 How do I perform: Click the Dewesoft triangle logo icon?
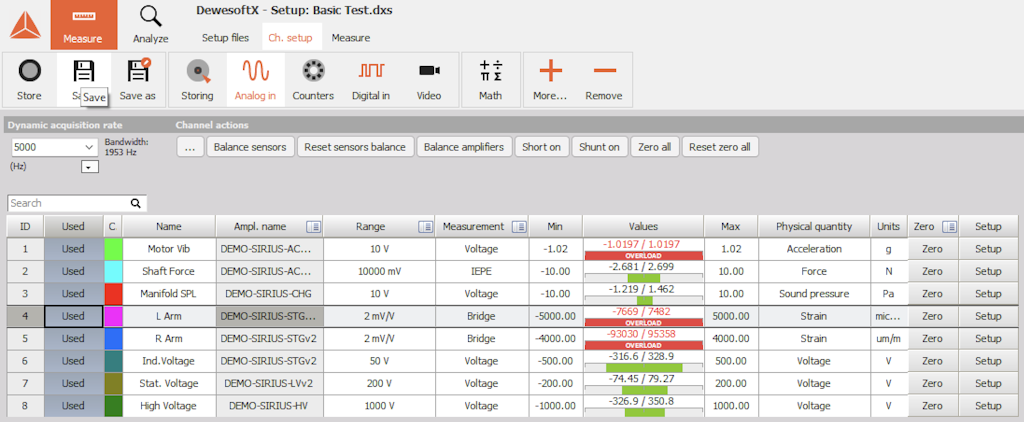[x=25, y=25]
